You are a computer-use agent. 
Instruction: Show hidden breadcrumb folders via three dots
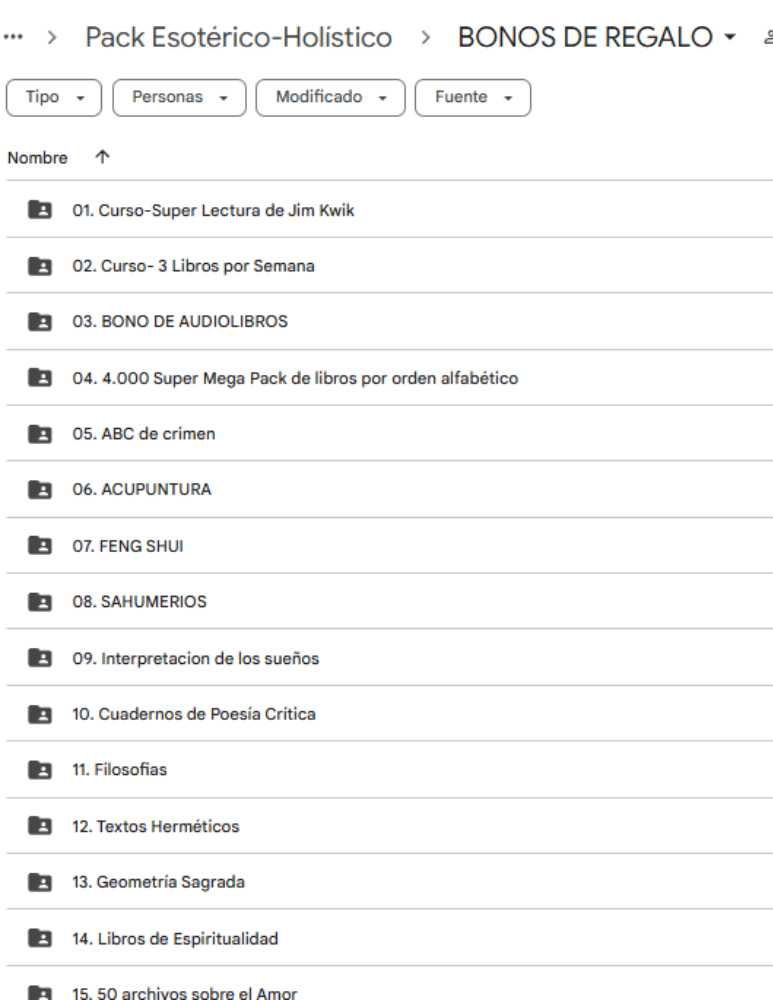[13, 37]
